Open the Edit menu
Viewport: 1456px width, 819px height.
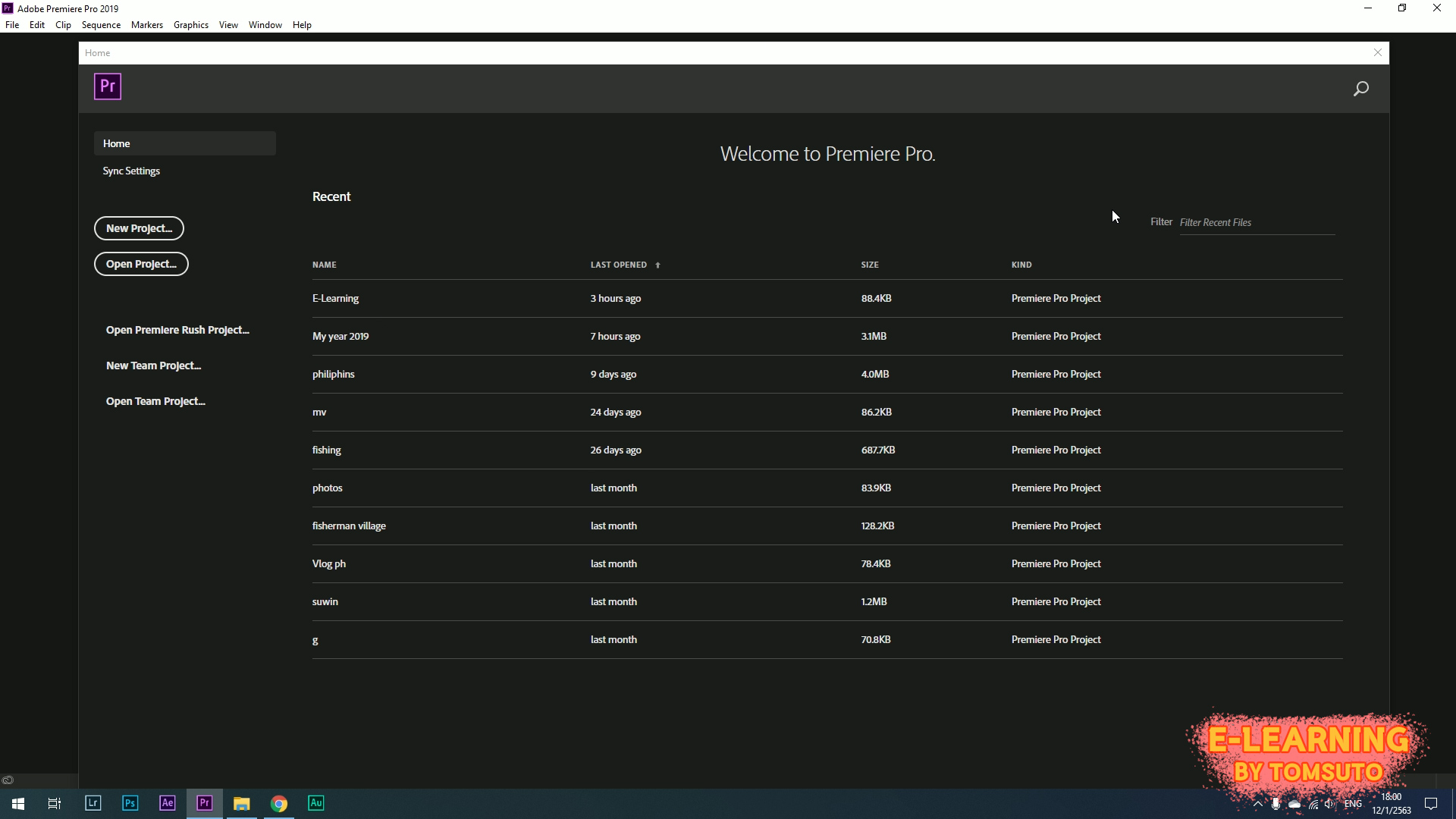pyautogui.click(x=37, y=24)
